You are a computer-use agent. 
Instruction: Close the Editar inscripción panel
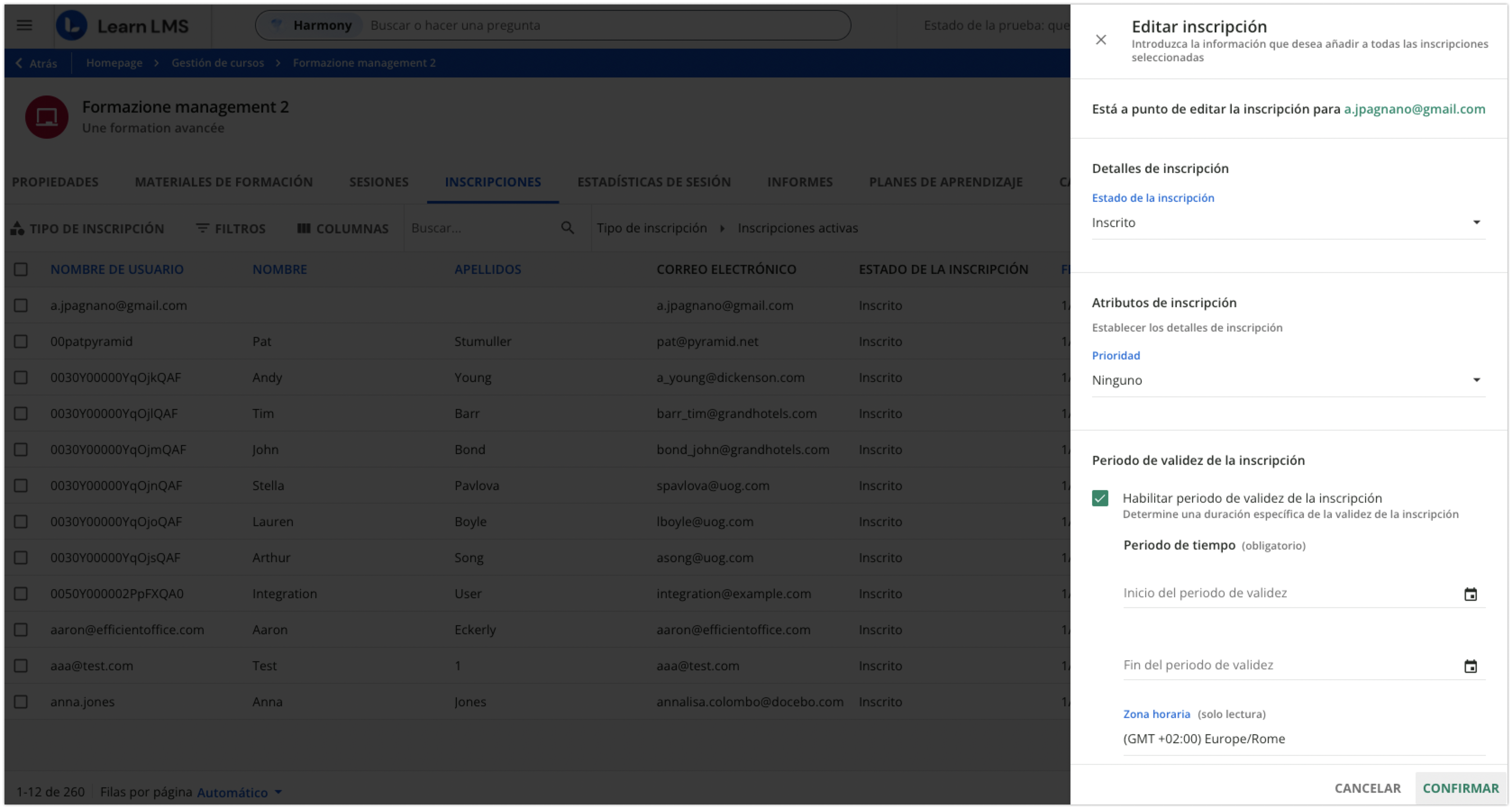(x=1101, y=40)
